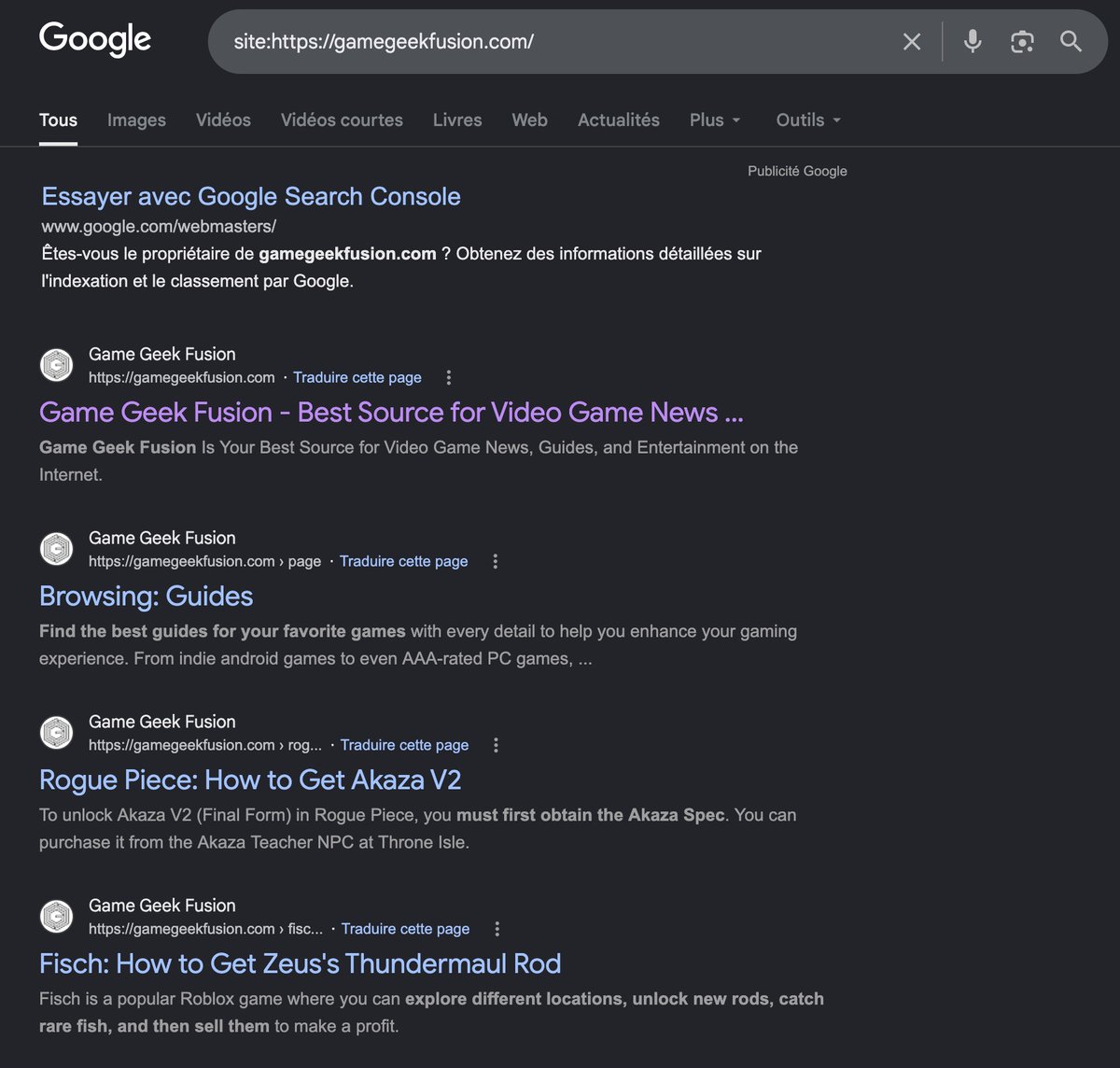This screenshot has width=1120, height=1068.
Task: Start voice search with microphone icon
Action: [x=973, y=41]
